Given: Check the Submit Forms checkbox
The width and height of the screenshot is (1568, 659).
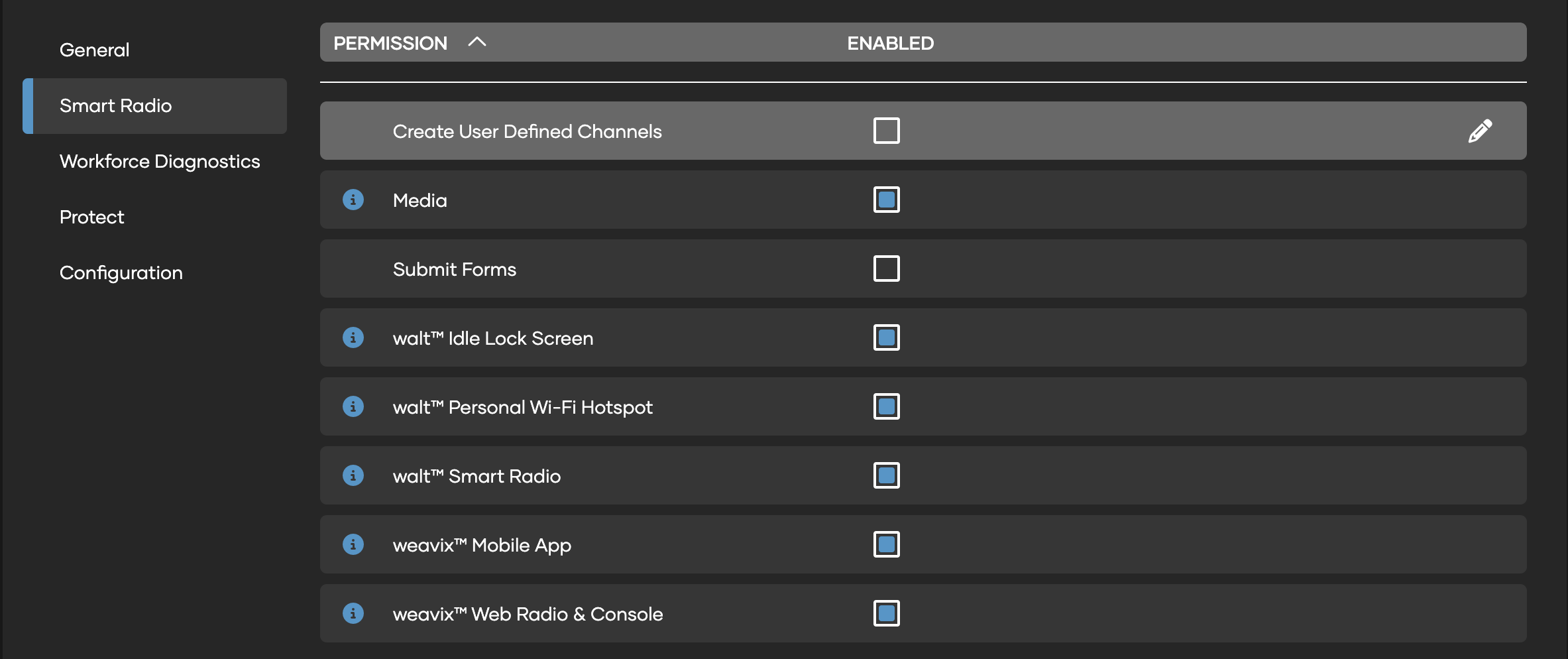Looking at the screenshot, I should pos(886,269).
